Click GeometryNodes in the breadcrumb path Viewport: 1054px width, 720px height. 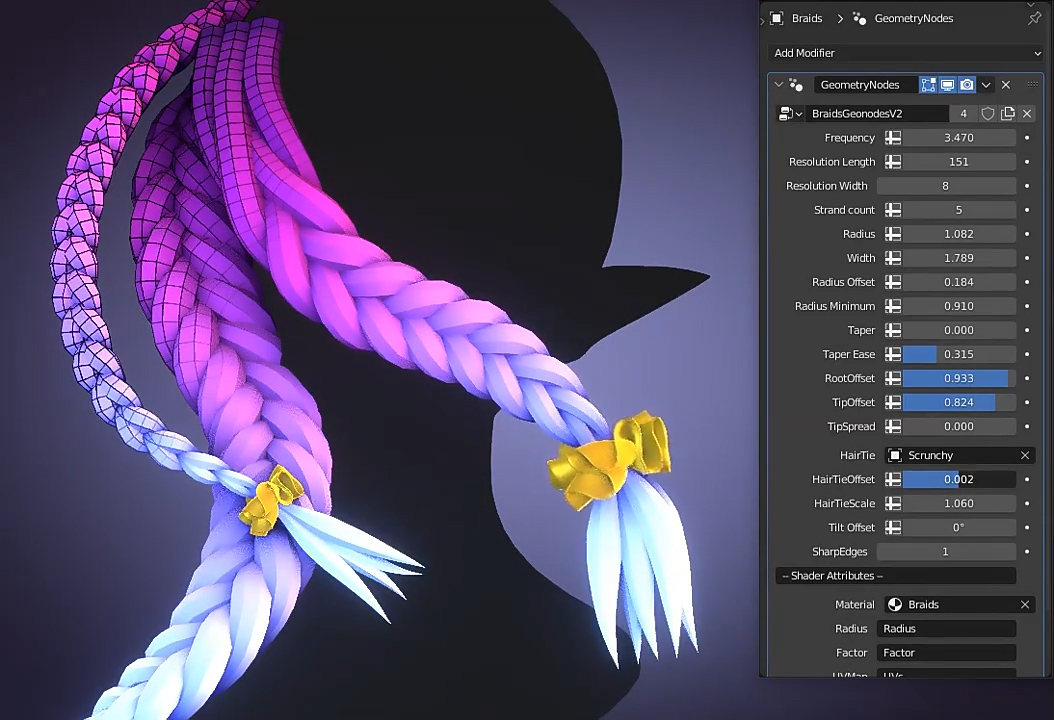coord(913,18)
